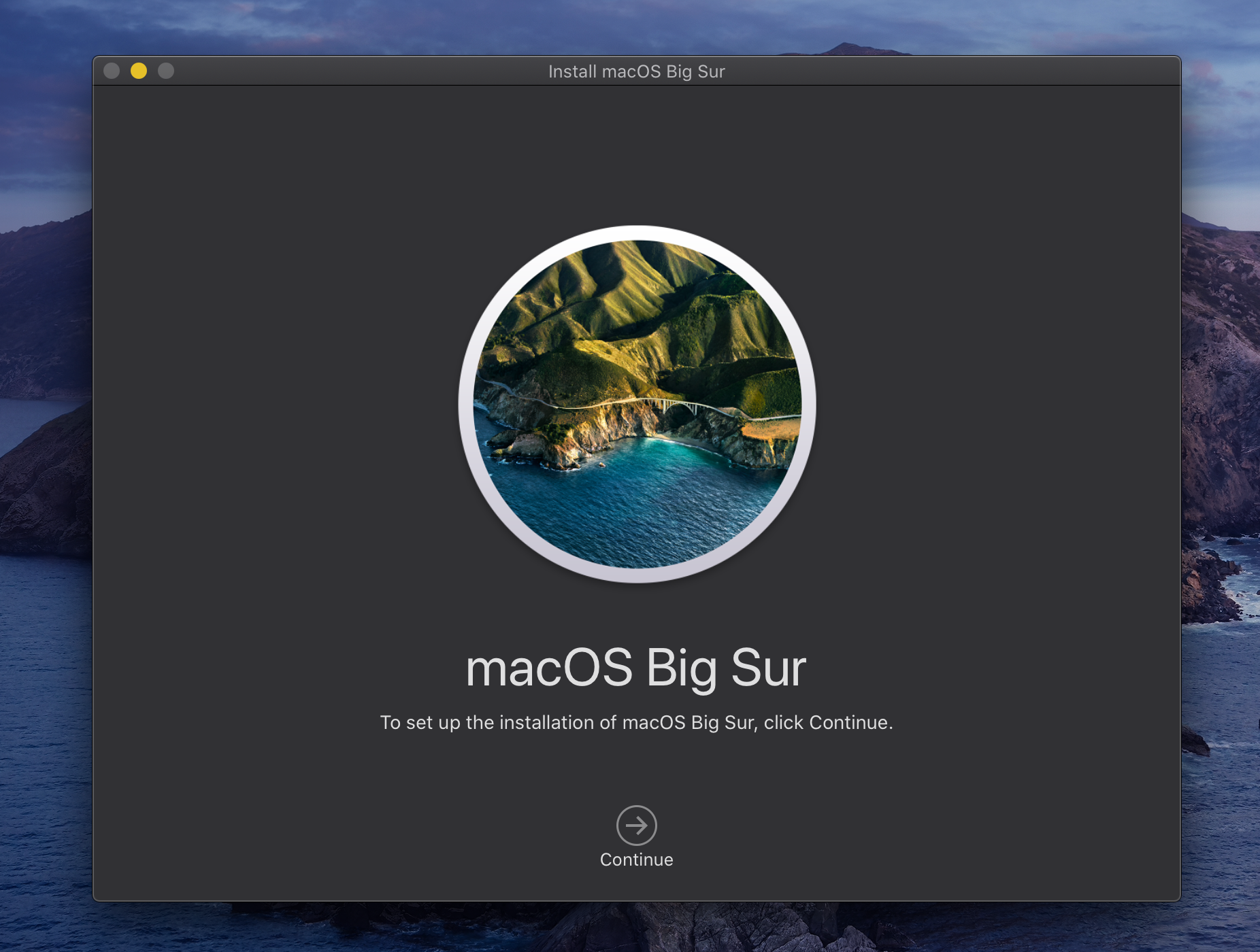This screenshot has height=952, width=1260.
Task: Click the large "macOS Big Sur" heading
Action: 636,668
